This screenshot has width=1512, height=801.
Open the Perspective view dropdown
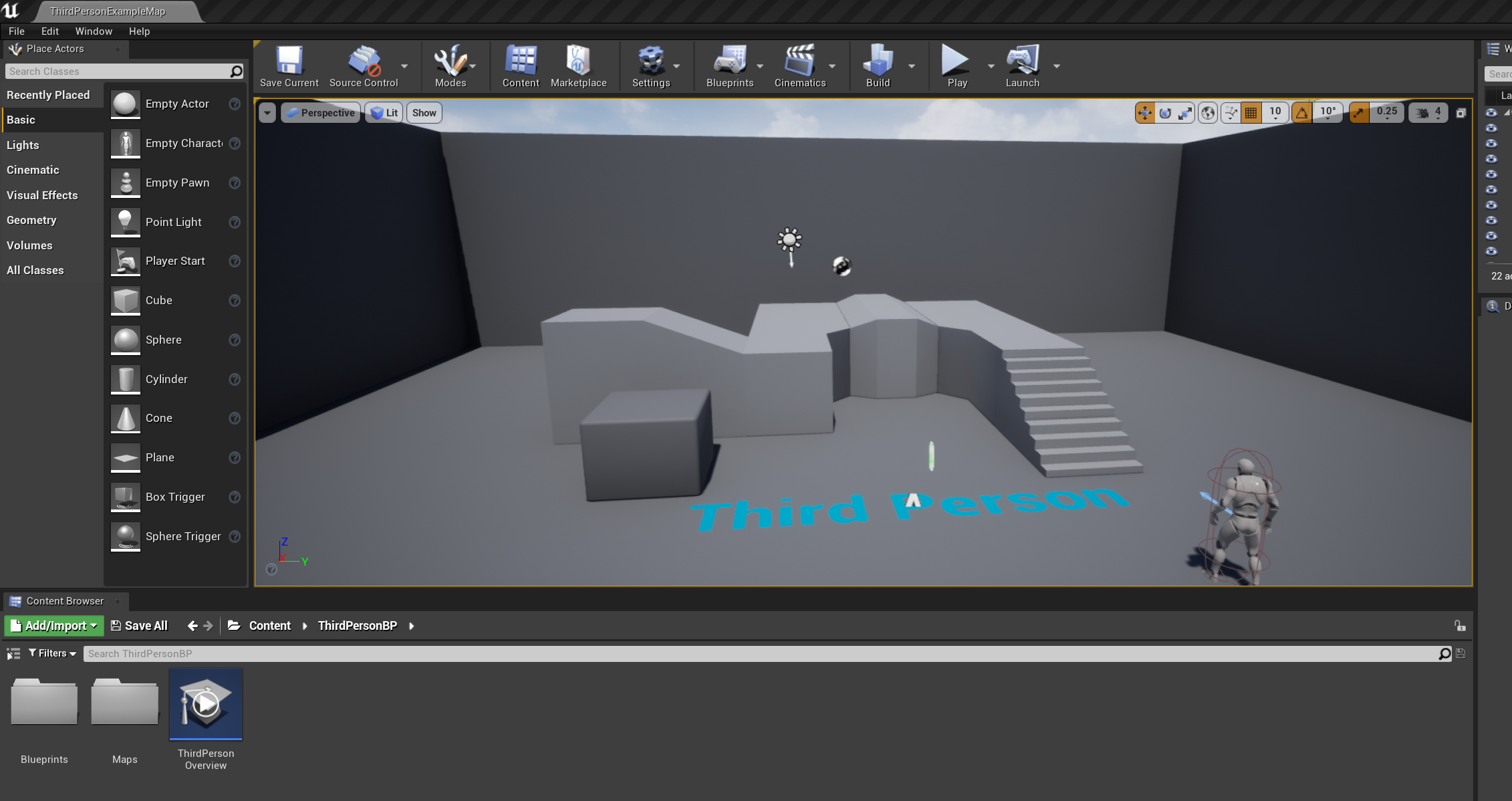(x=321, y=113)
